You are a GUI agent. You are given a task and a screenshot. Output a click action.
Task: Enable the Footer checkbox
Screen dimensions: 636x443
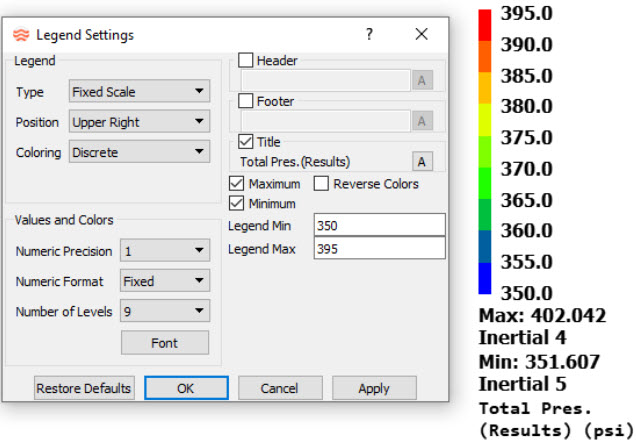pyautogui.click(x=246, y=101)
